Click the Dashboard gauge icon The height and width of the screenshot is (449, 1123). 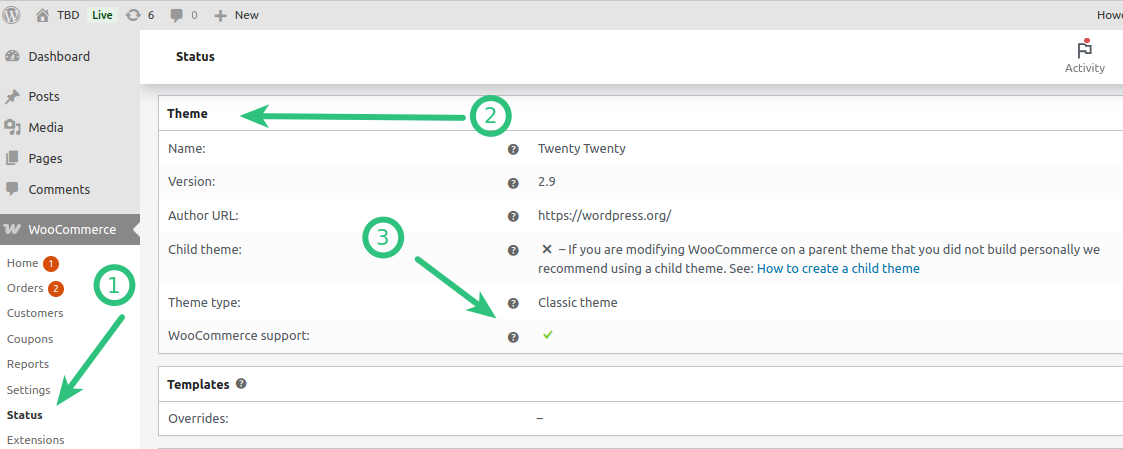point(12,56)
